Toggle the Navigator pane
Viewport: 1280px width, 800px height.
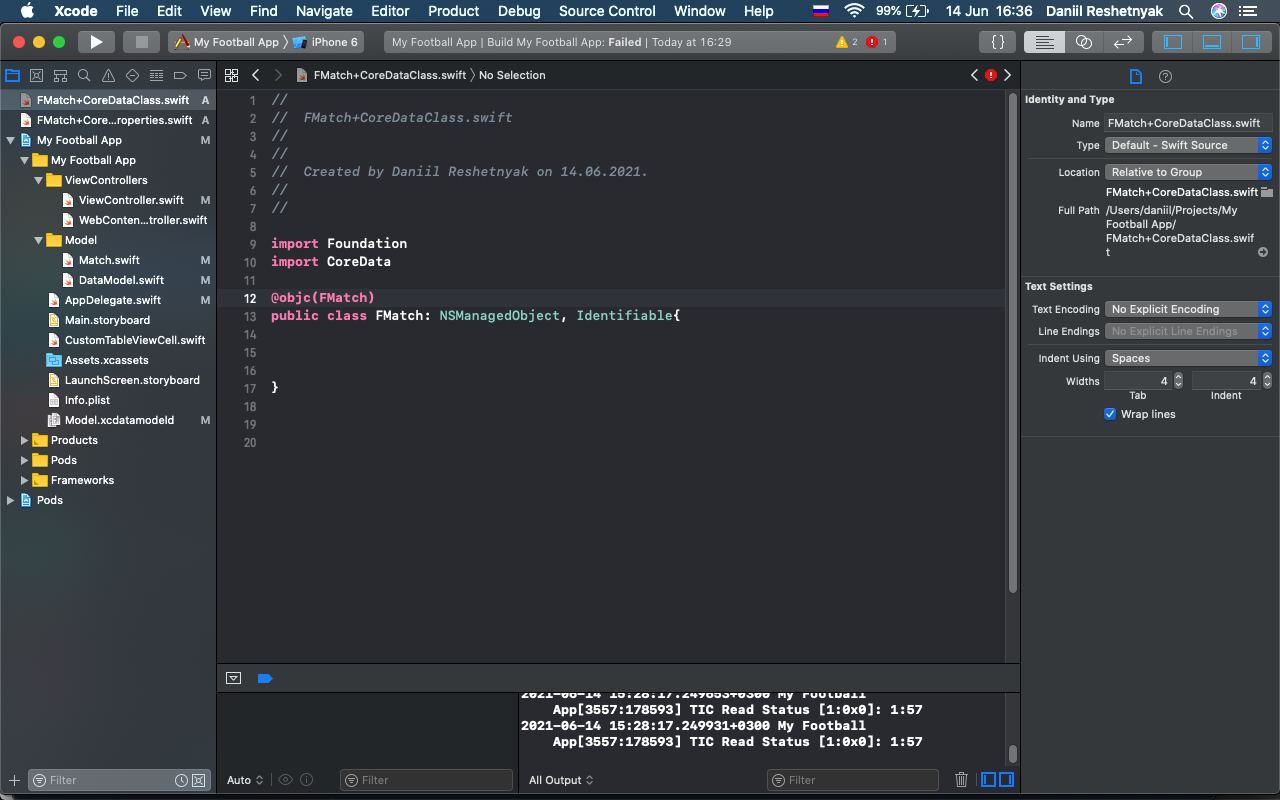1173,42
